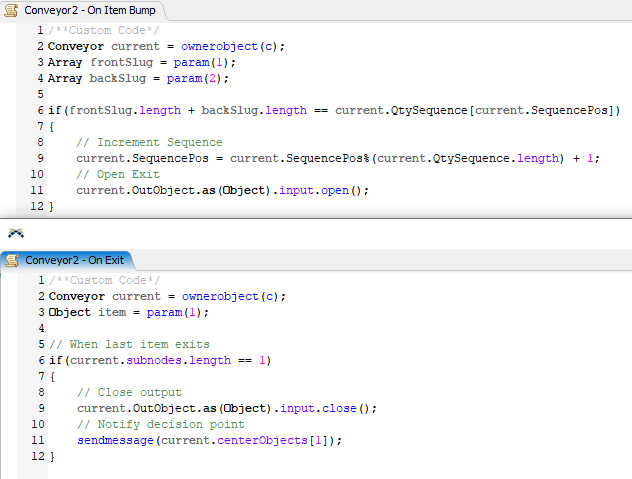Click '/**Custom Code*/' header in On Item Bump

click(104, 30)
